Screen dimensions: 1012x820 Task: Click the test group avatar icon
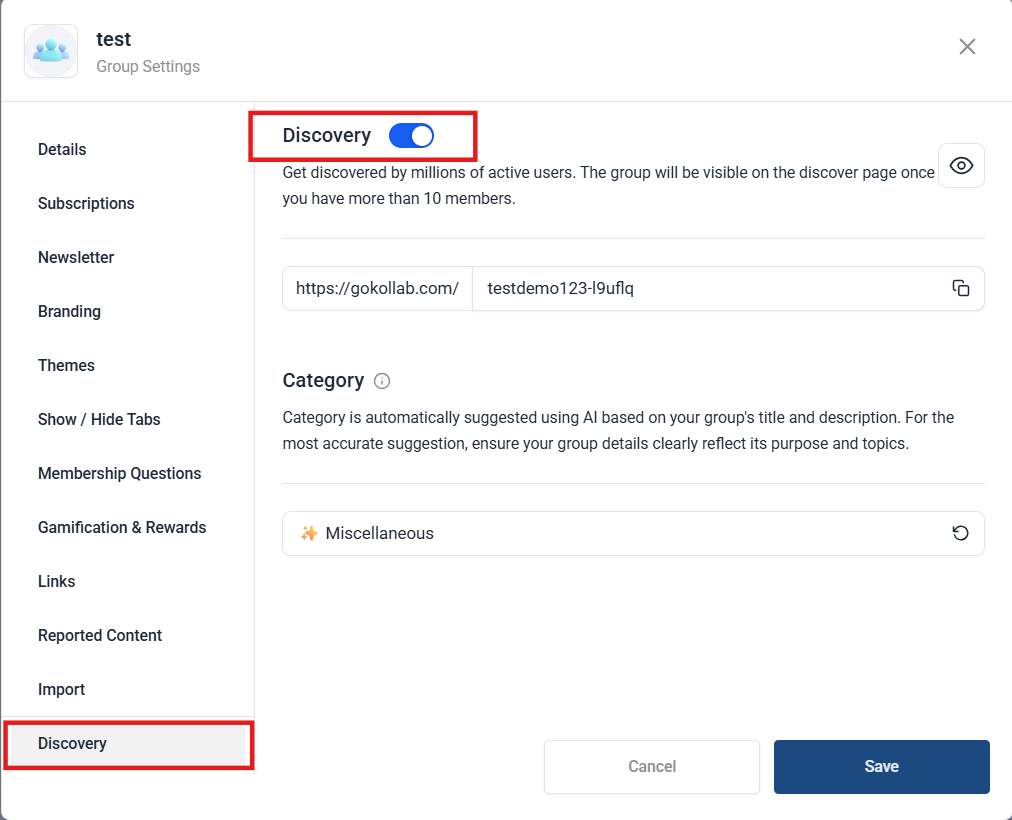51,52
